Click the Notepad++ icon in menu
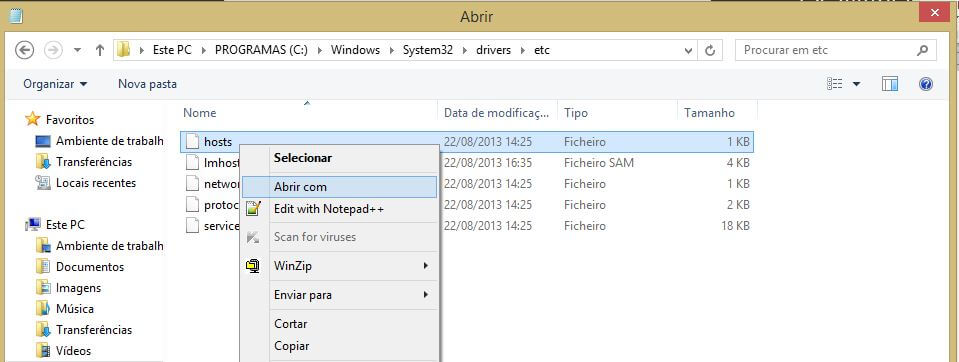 pyautogui.click(x=253, y=209)
